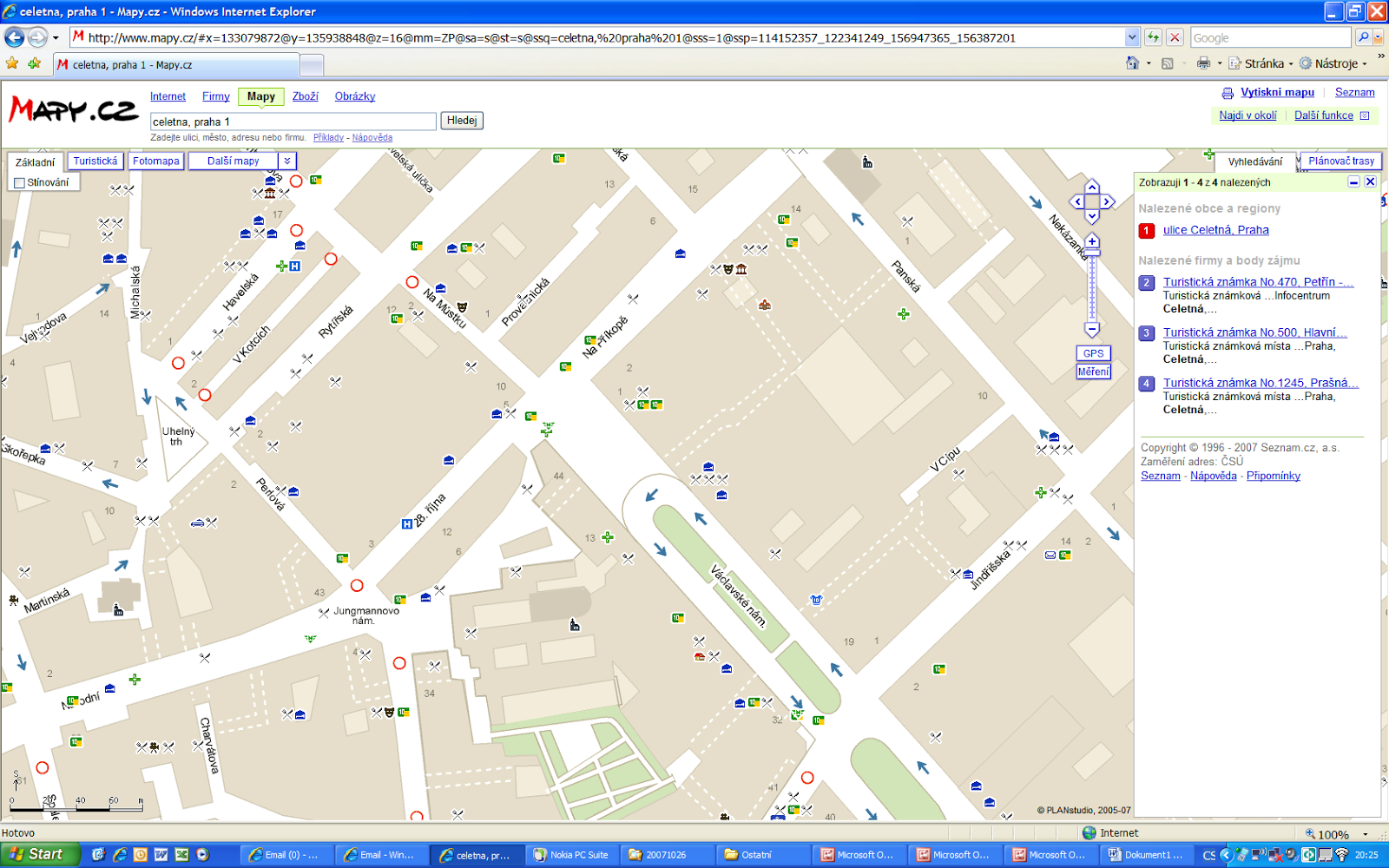Go to the Internet section link
This screenshot has height=868, width=1389.
[168, 96]
